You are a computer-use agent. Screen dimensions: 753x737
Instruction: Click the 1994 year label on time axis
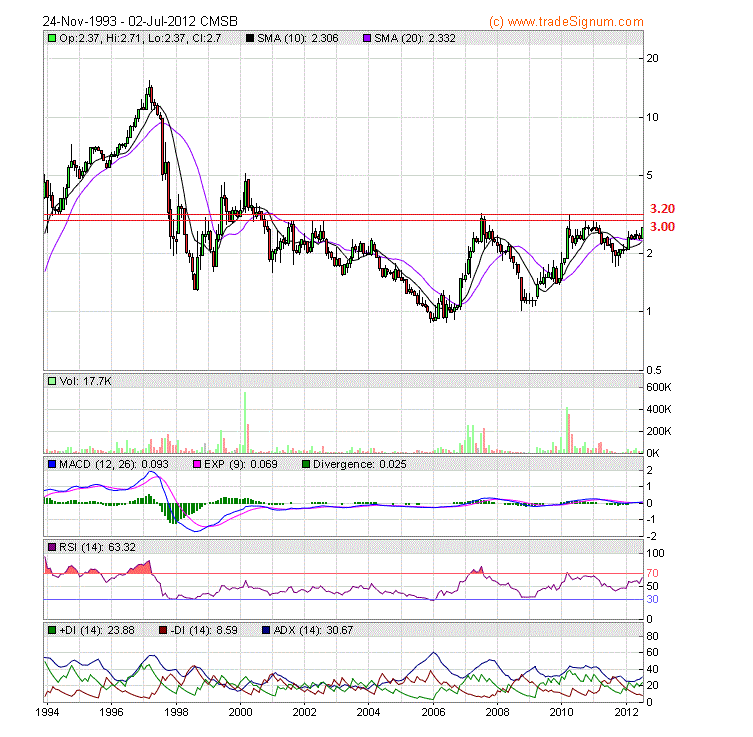(47, 712)
